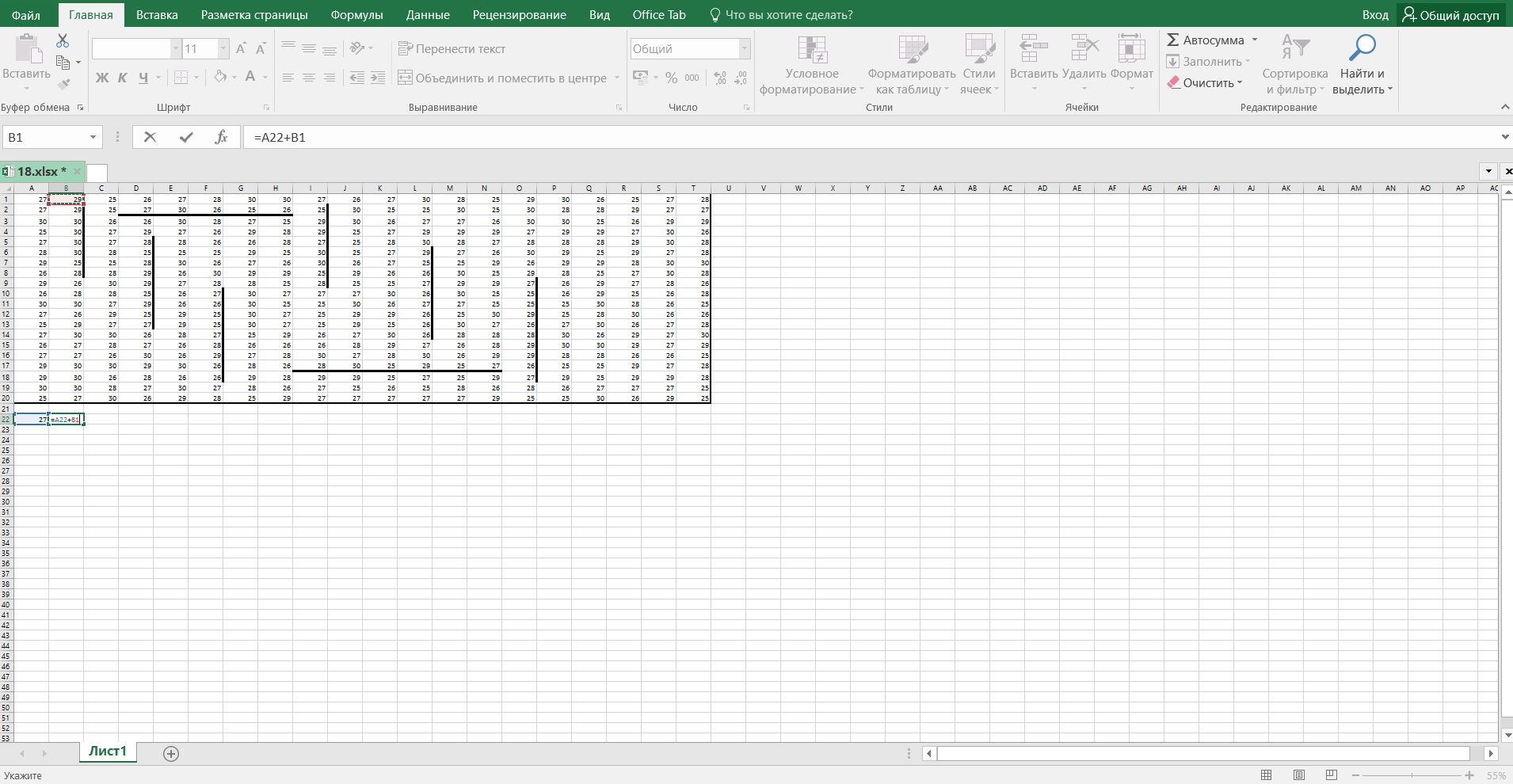Add a new sheet with the plus icon
The width and height of the screenshot is (1513, 784).
point(171,753)
